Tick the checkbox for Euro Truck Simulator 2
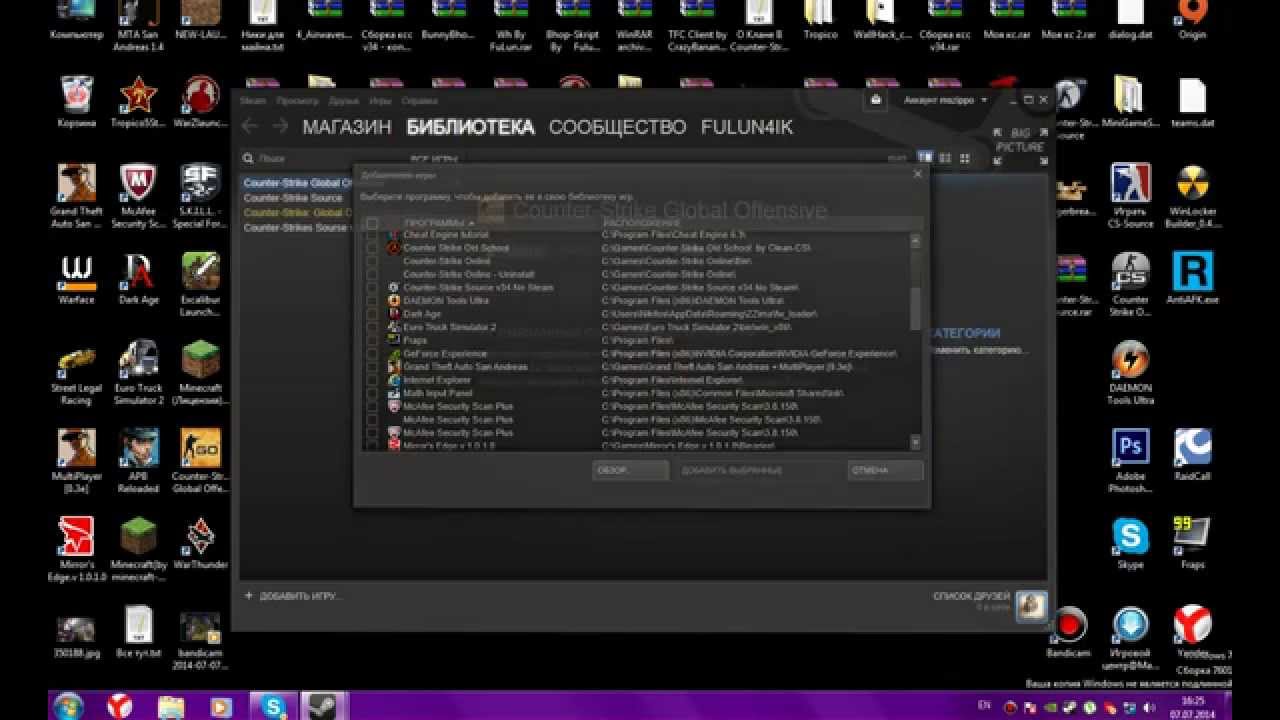Screen dimensions: 1280x720 pos(372,327)
